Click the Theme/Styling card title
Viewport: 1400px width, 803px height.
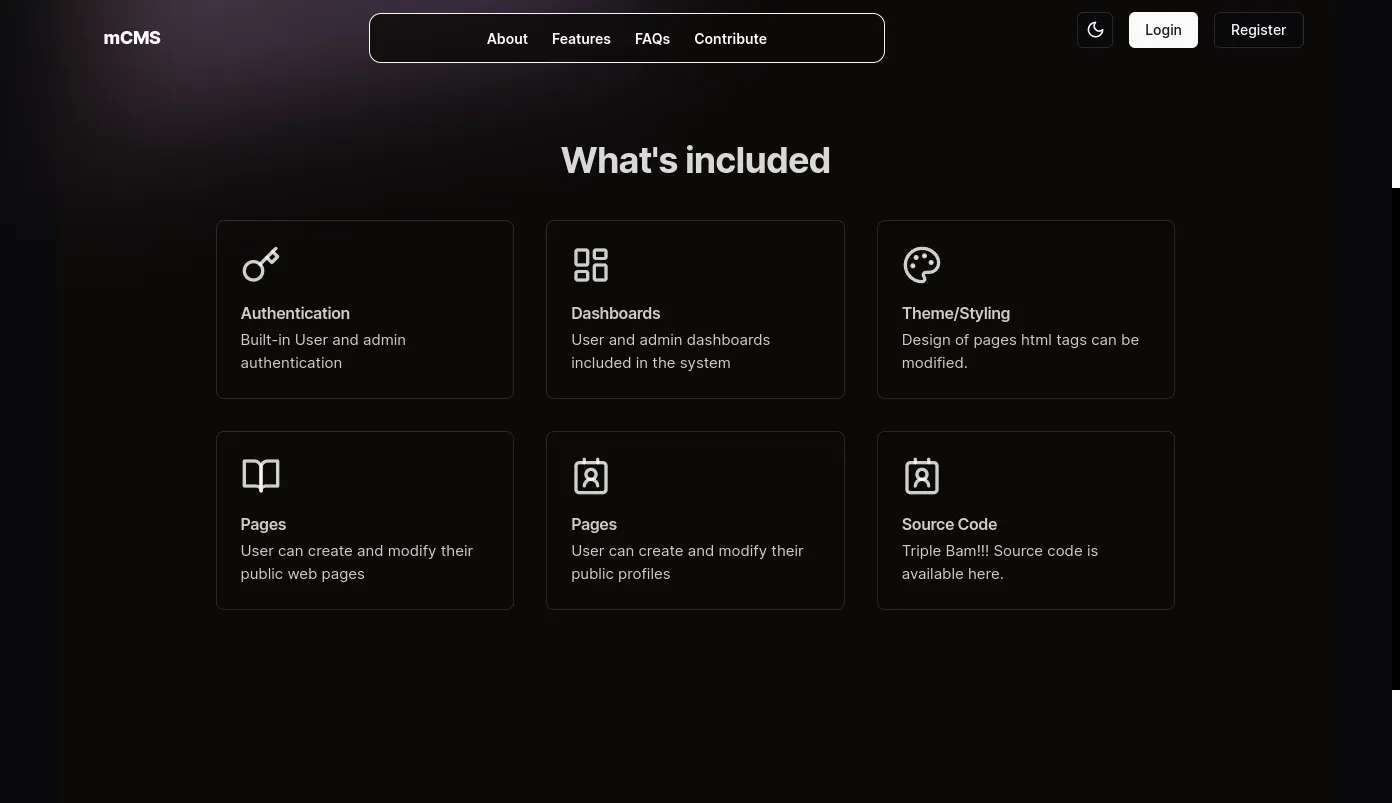pyautogui.click(x=955, y=313)
